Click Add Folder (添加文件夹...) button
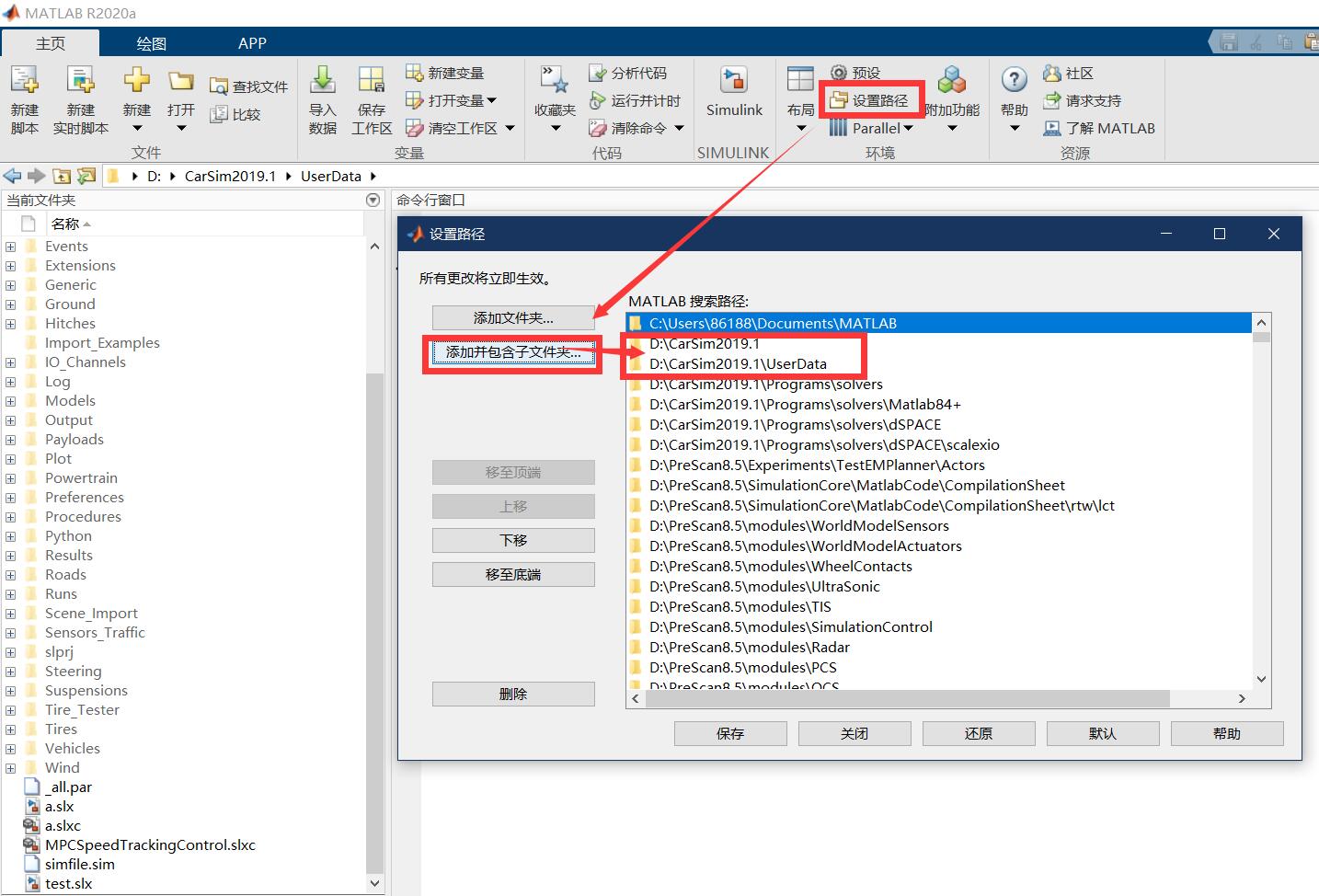1319x896 pixels. coord(513,317)
